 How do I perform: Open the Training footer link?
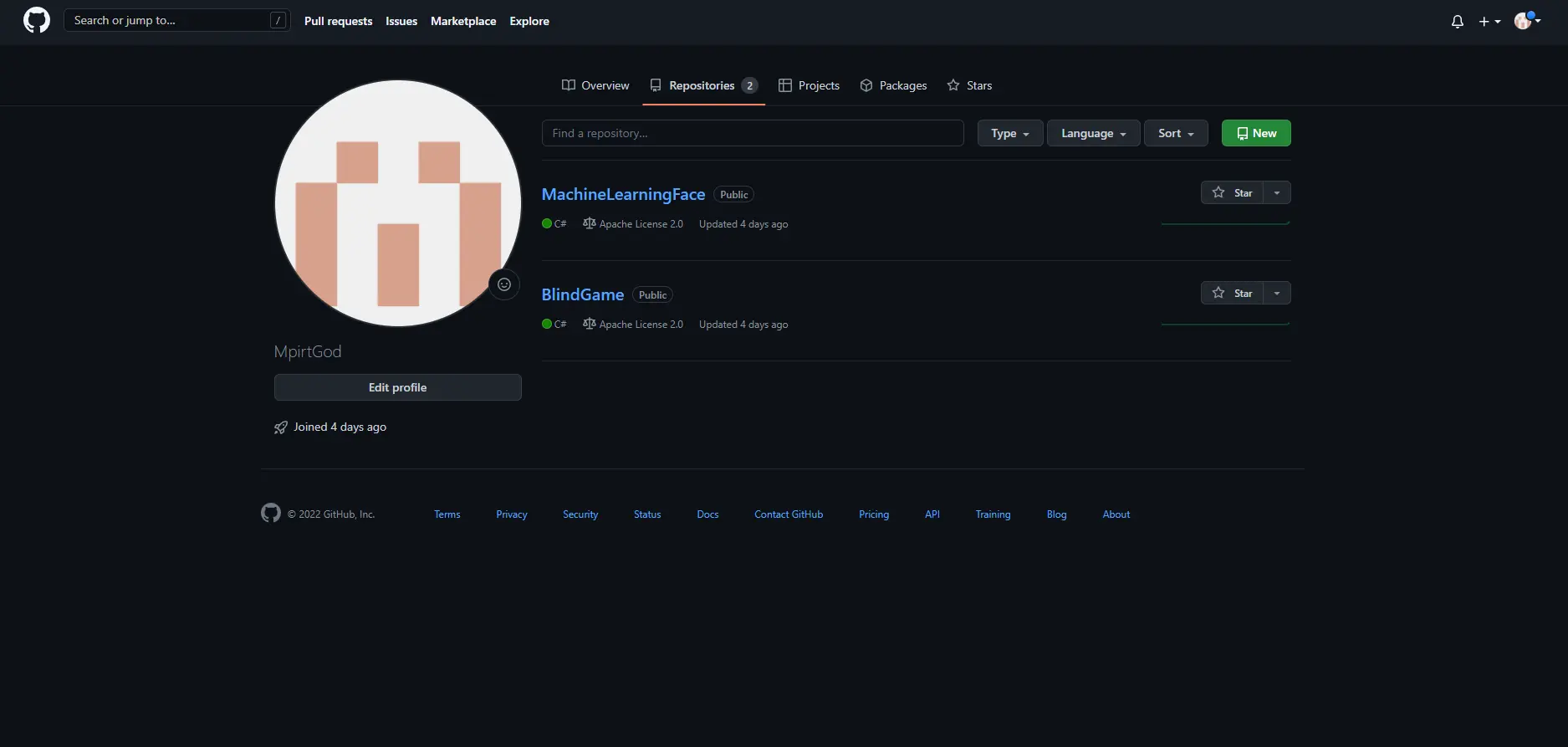click(993, 514)
